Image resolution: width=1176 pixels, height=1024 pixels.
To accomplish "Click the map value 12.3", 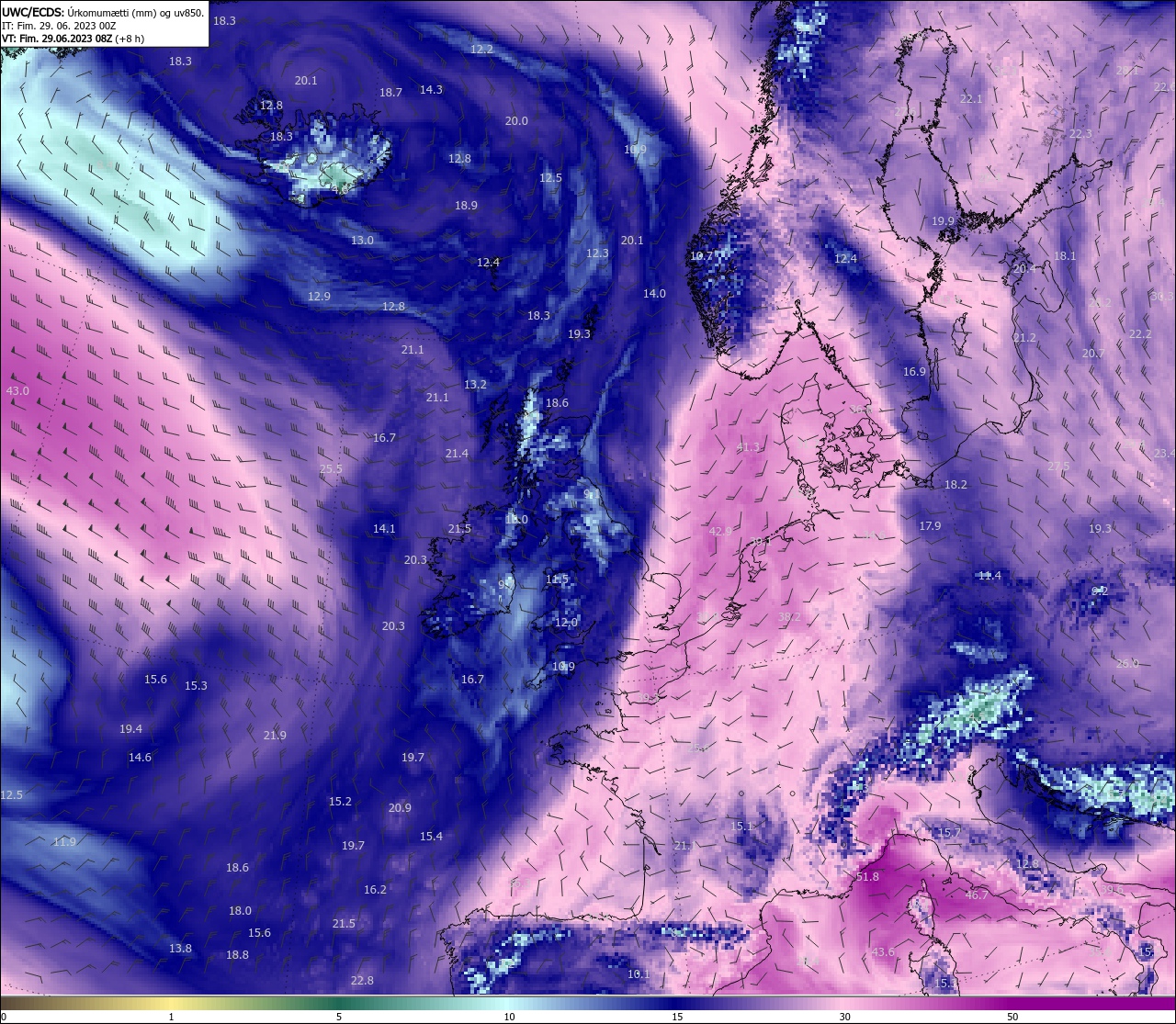I will (597, 253).
